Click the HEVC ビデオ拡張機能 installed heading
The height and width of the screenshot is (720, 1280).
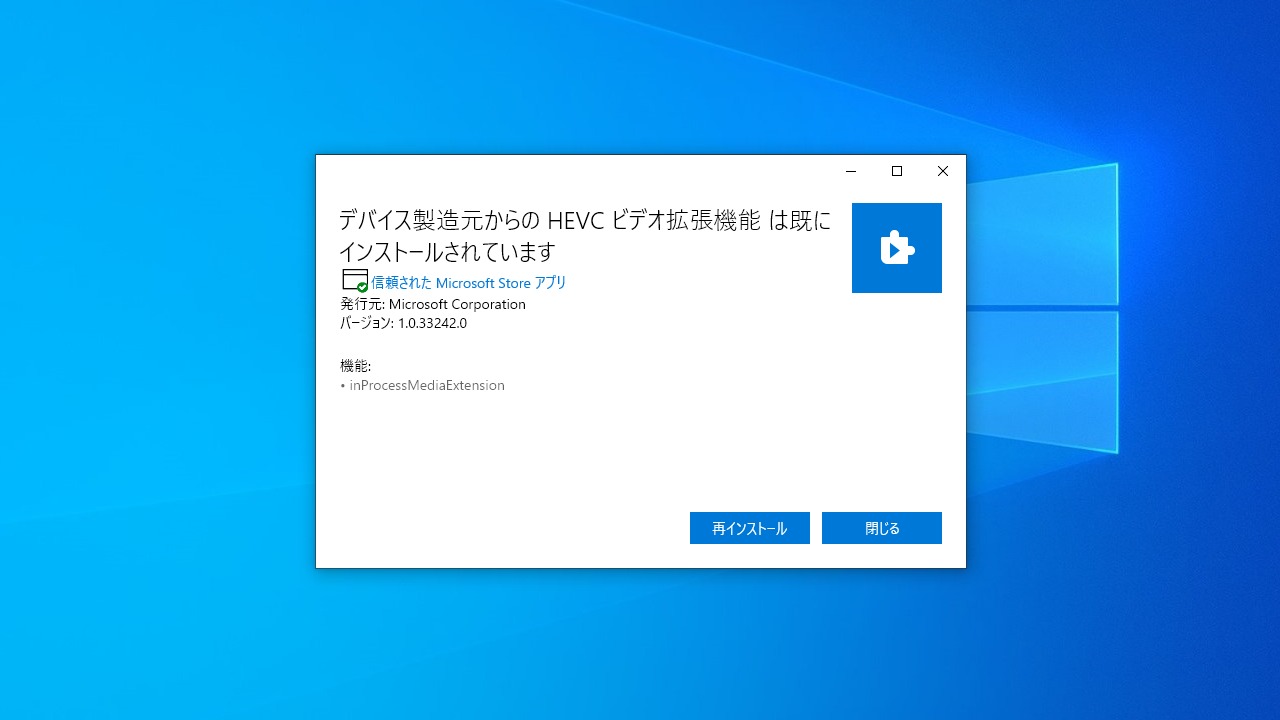point(585,235)
